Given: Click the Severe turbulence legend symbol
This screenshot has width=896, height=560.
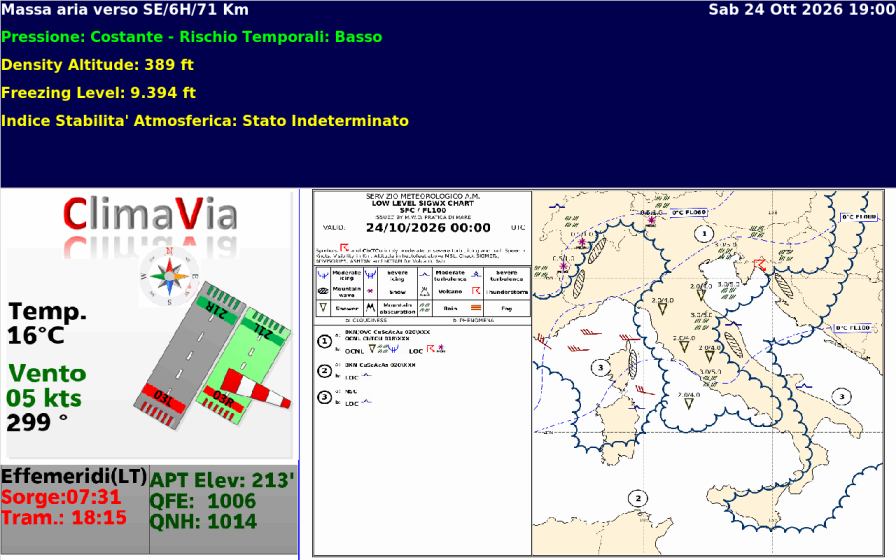Looking at the screenshot, I should 476,275.
